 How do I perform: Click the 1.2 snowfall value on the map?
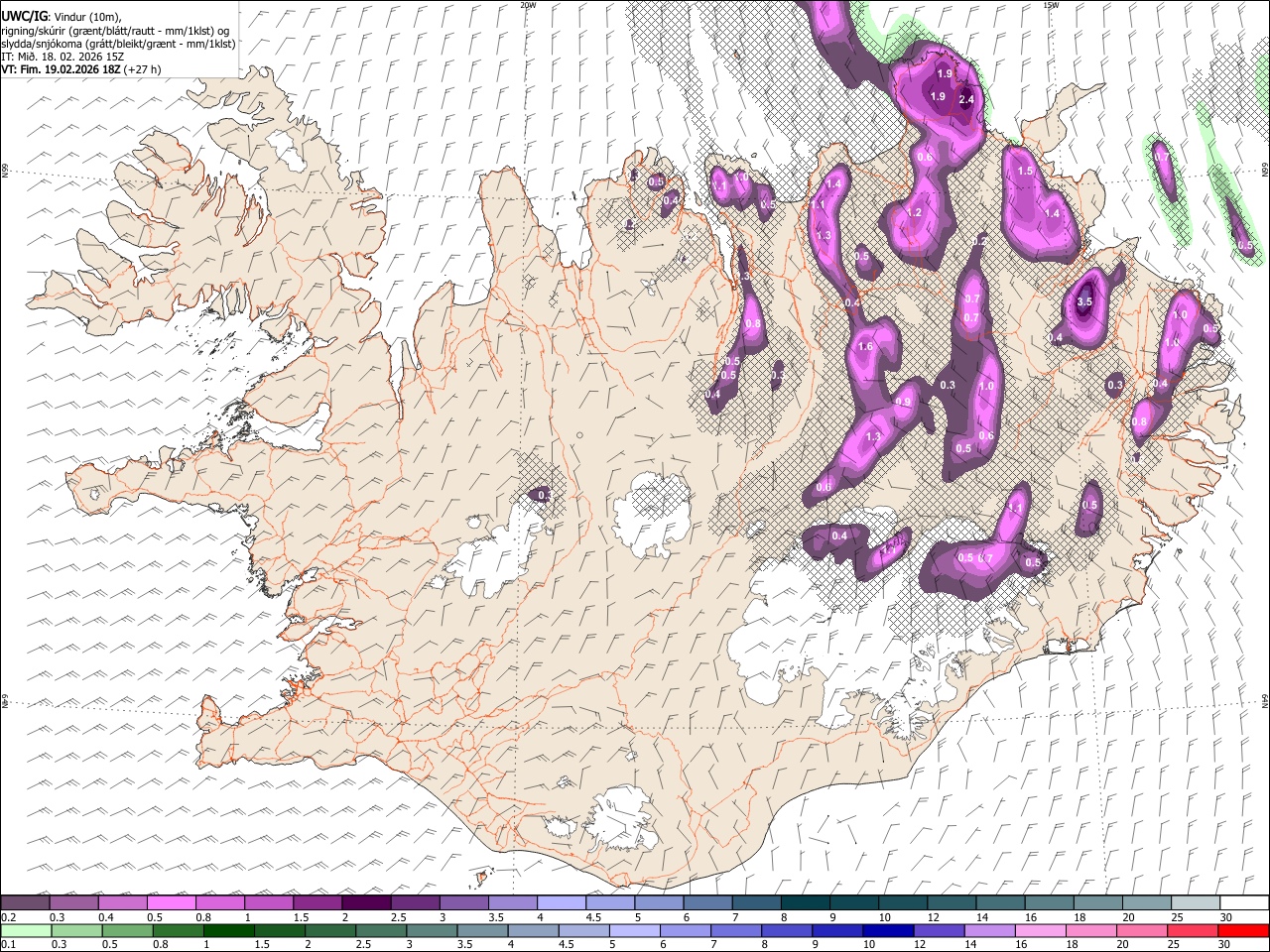(915, 213)
